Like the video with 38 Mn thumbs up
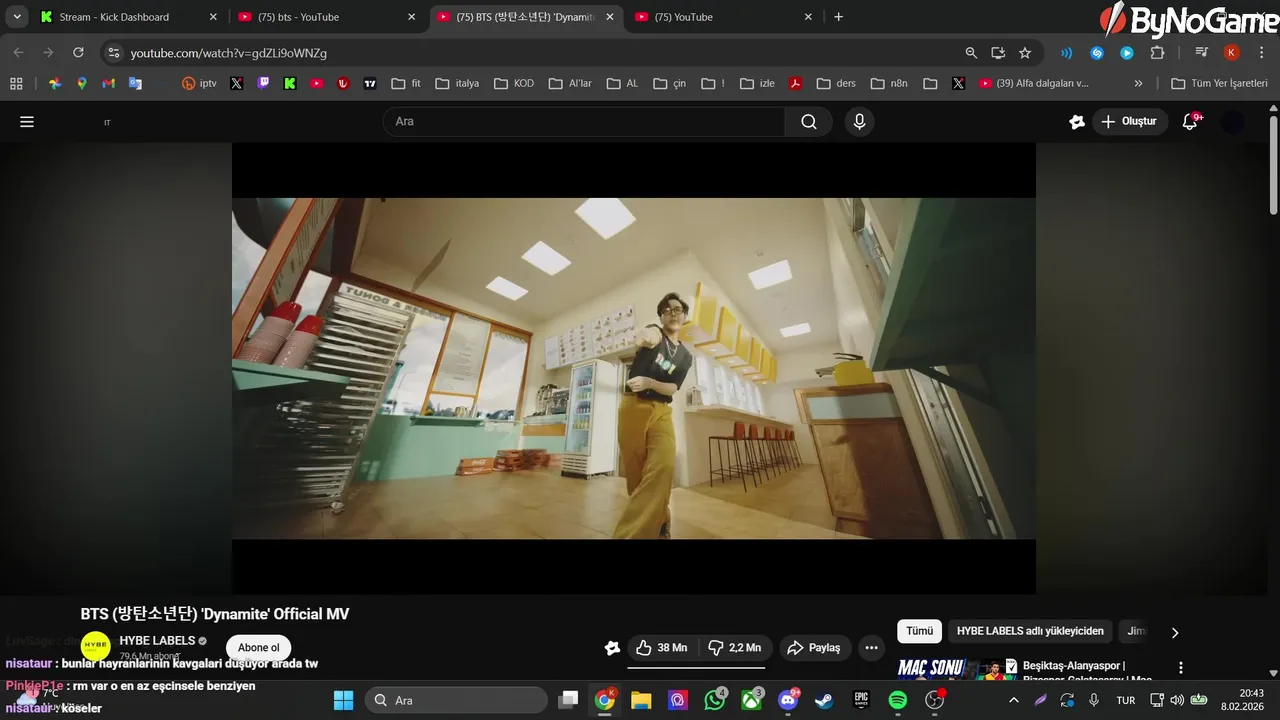Screen dimensions: 1280x720 click(662, 648)
